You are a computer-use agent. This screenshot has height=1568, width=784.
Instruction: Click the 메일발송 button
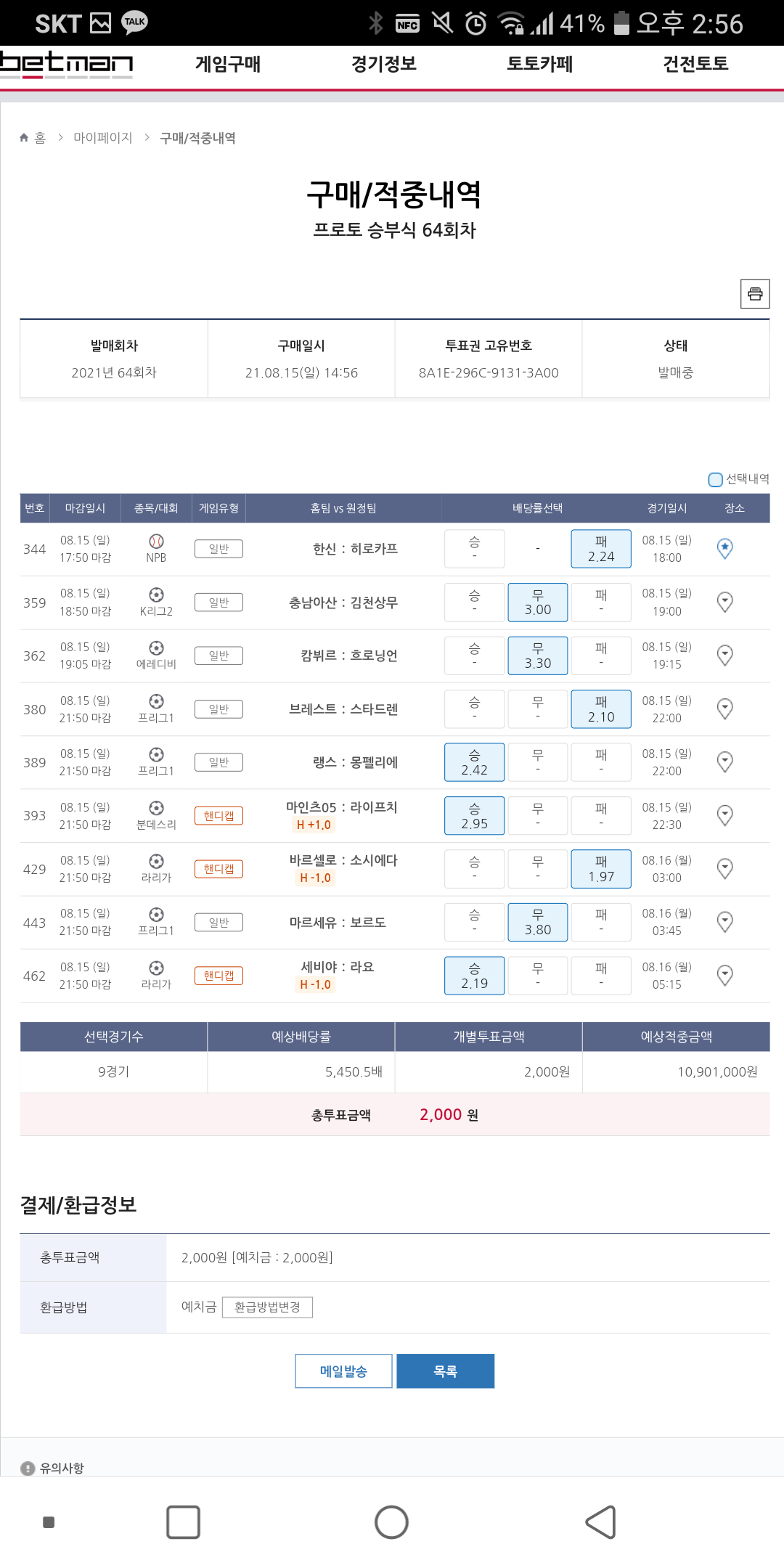(x=343, y=1371)
